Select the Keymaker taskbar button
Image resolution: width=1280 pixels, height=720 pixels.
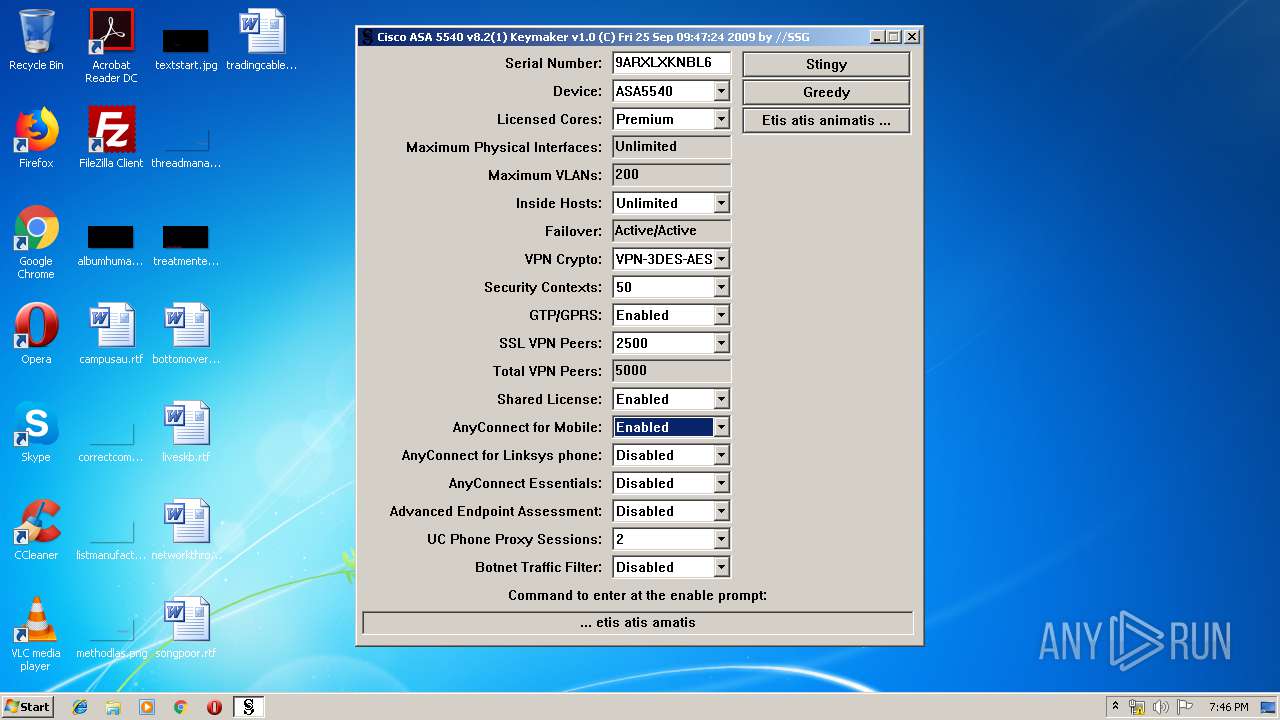coord(248,707)
